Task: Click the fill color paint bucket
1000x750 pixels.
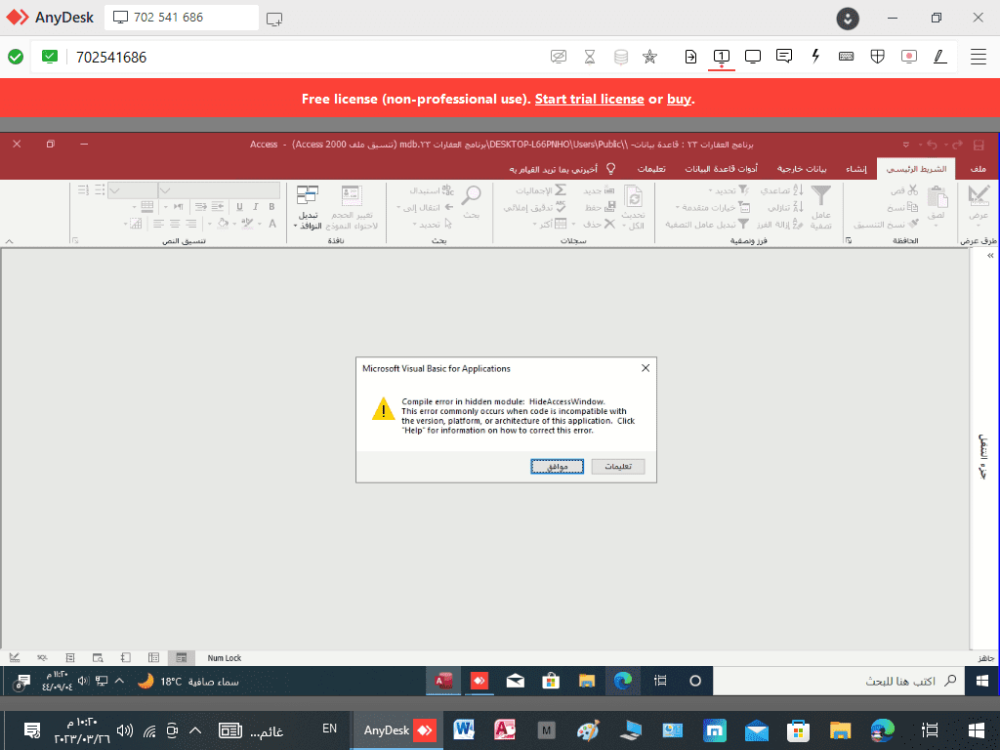Action: 223,223
